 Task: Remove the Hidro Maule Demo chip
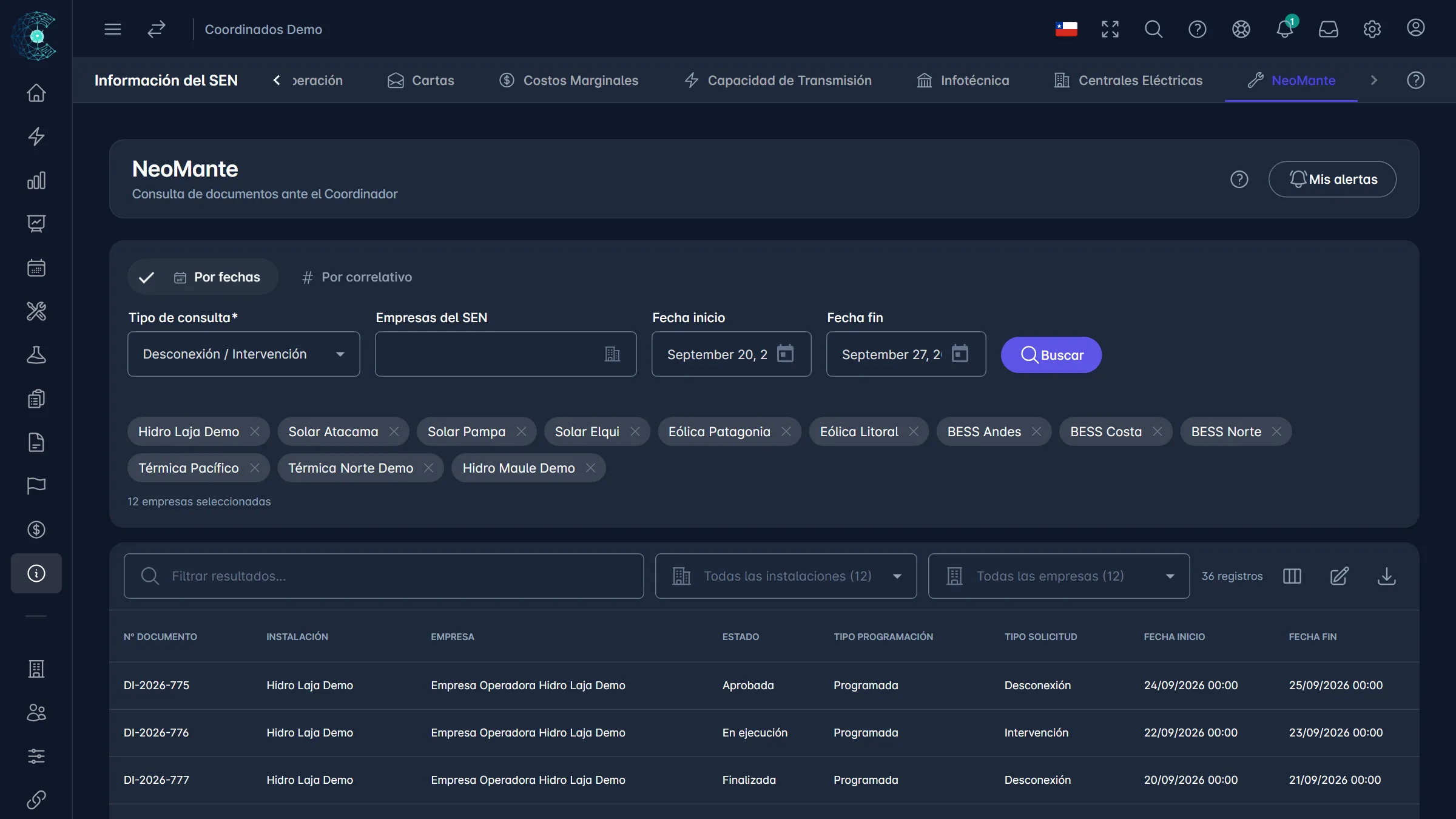pyautogui.click(x=590, y=468)
